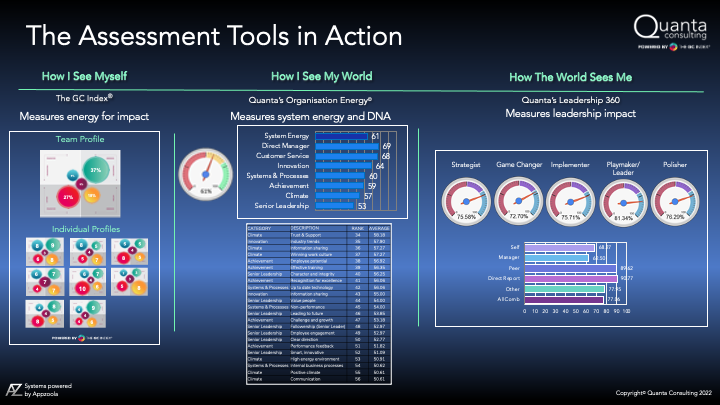This screenshot has height=405, width=720.
Task: Click the Other bar in the 360 chart
Action: (x=565, y=289)
